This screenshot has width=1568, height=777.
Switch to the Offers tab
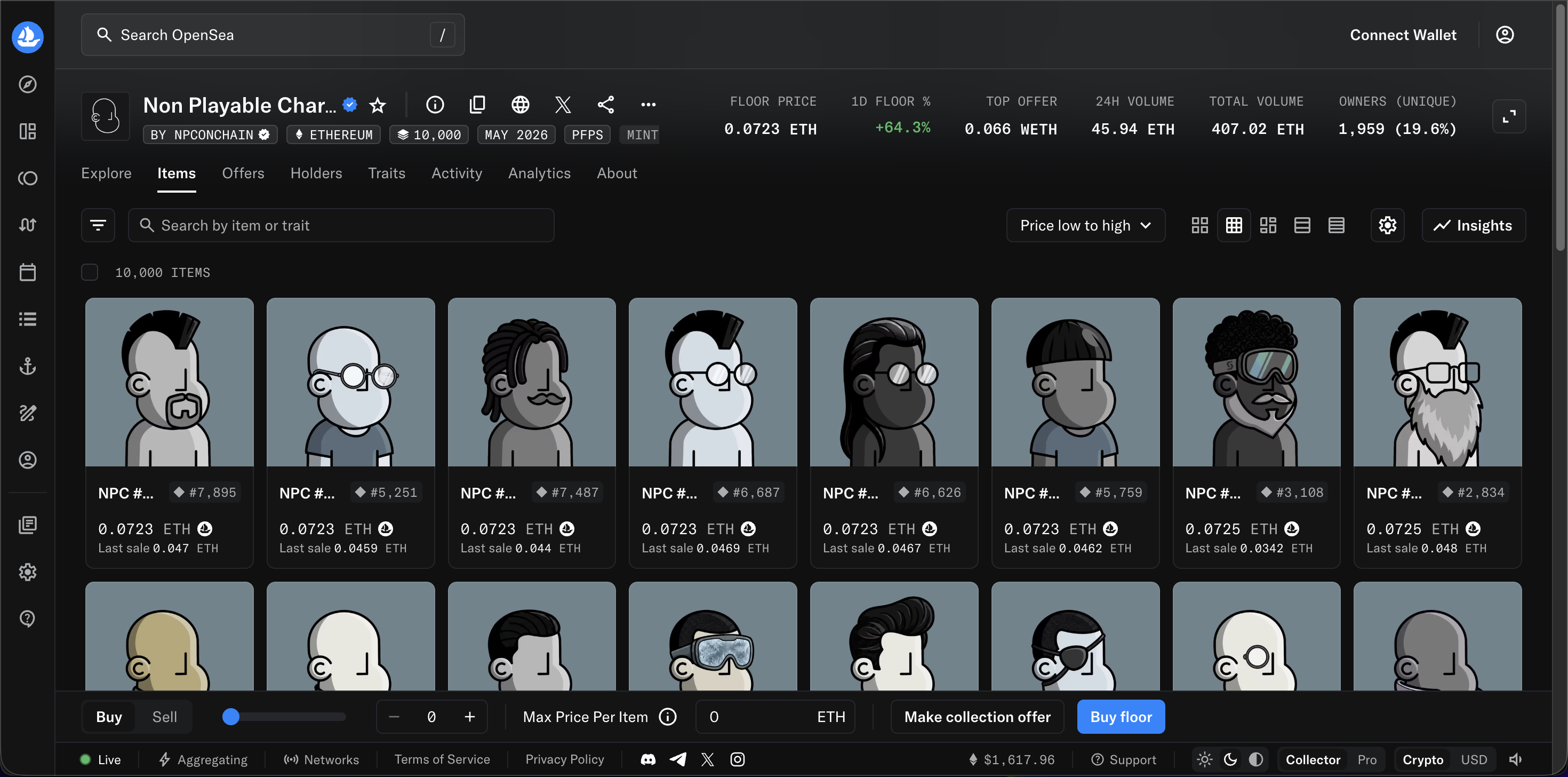pyautogui.click(x=243, y=173)
